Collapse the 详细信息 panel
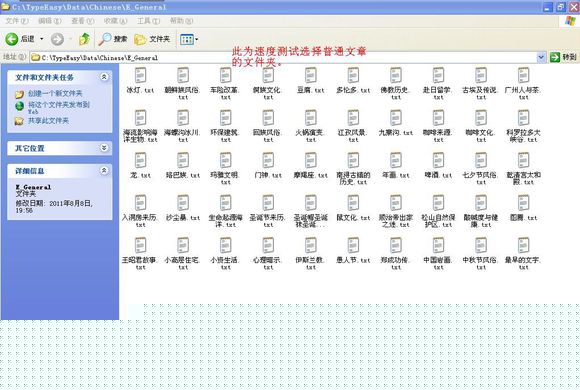The image size is (580, 390). (104, 171)
